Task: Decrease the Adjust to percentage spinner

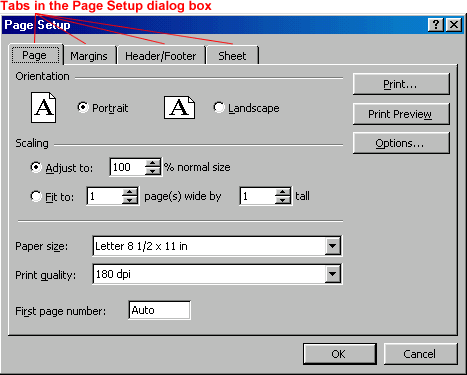Action: pos(153,171)
